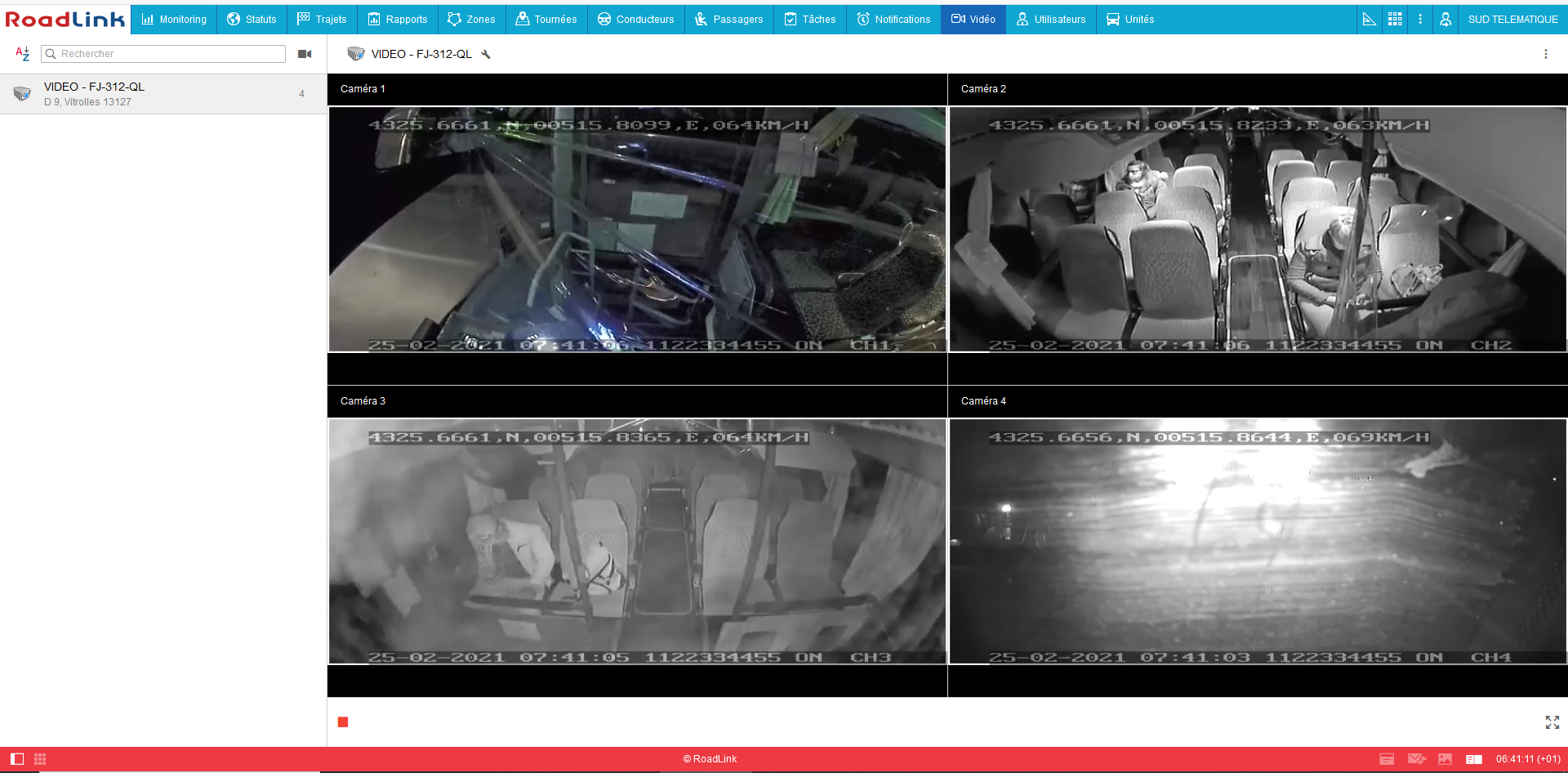Click the user logout icon
Screen dimensions: 1568x773
[1445, 19]
